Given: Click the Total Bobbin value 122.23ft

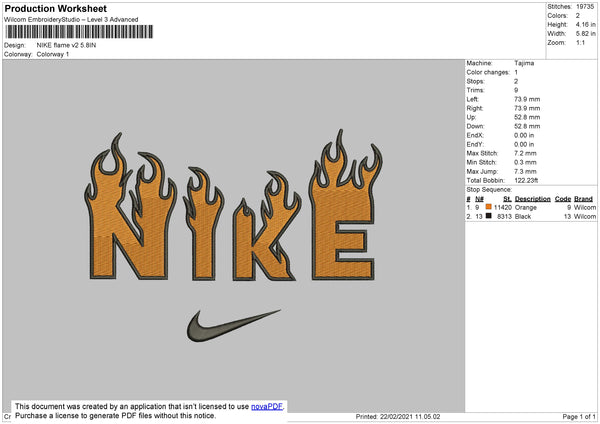Looking at the screenshot, I should click(526, 180).
